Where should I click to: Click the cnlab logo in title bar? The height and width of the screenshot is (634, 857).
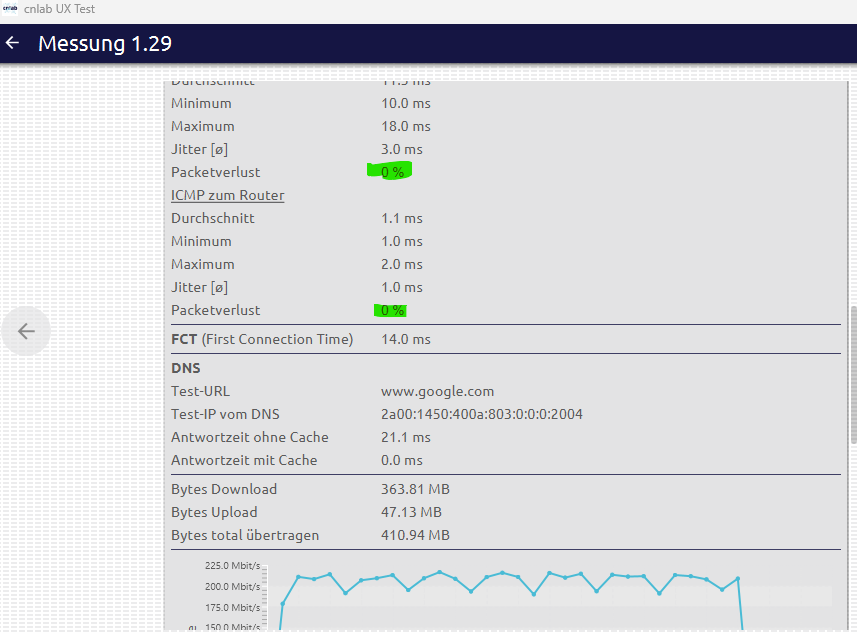tap(11, 9)
